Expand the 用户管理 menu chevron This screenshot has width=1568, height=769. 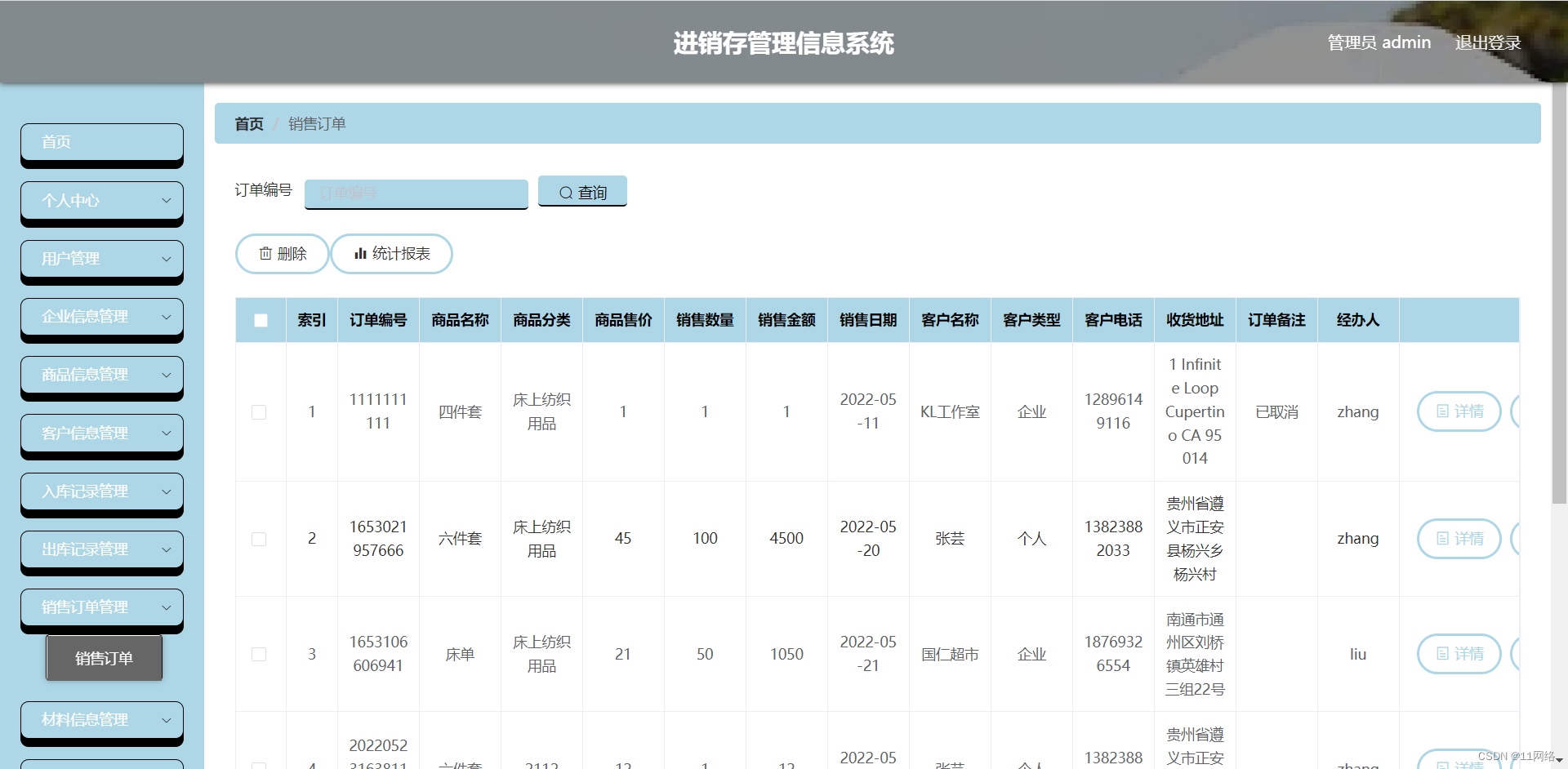(167, 259)
